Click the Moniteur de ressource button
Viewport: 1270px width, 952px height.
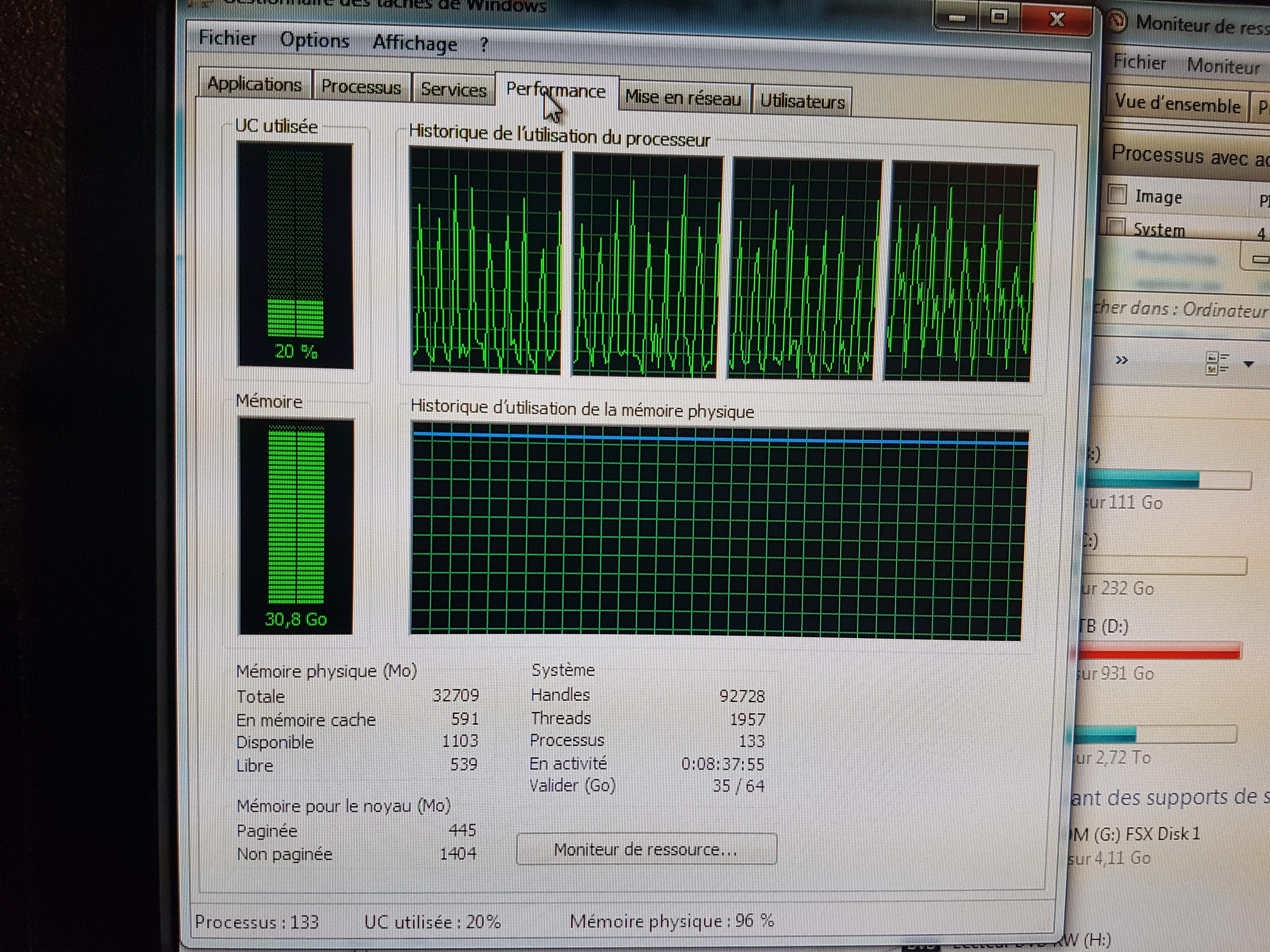click(x=646, y=849)
